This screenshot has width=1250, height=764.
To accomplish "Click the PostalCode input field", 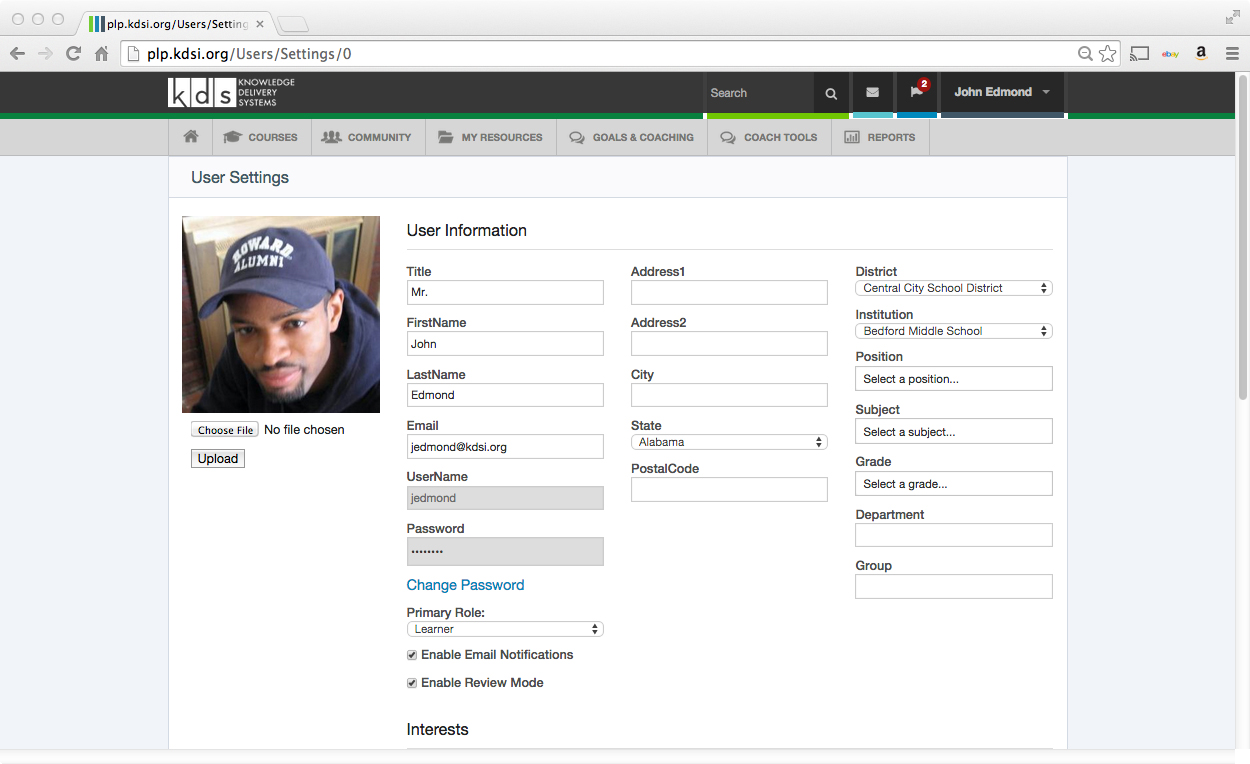I will [729, 490].
